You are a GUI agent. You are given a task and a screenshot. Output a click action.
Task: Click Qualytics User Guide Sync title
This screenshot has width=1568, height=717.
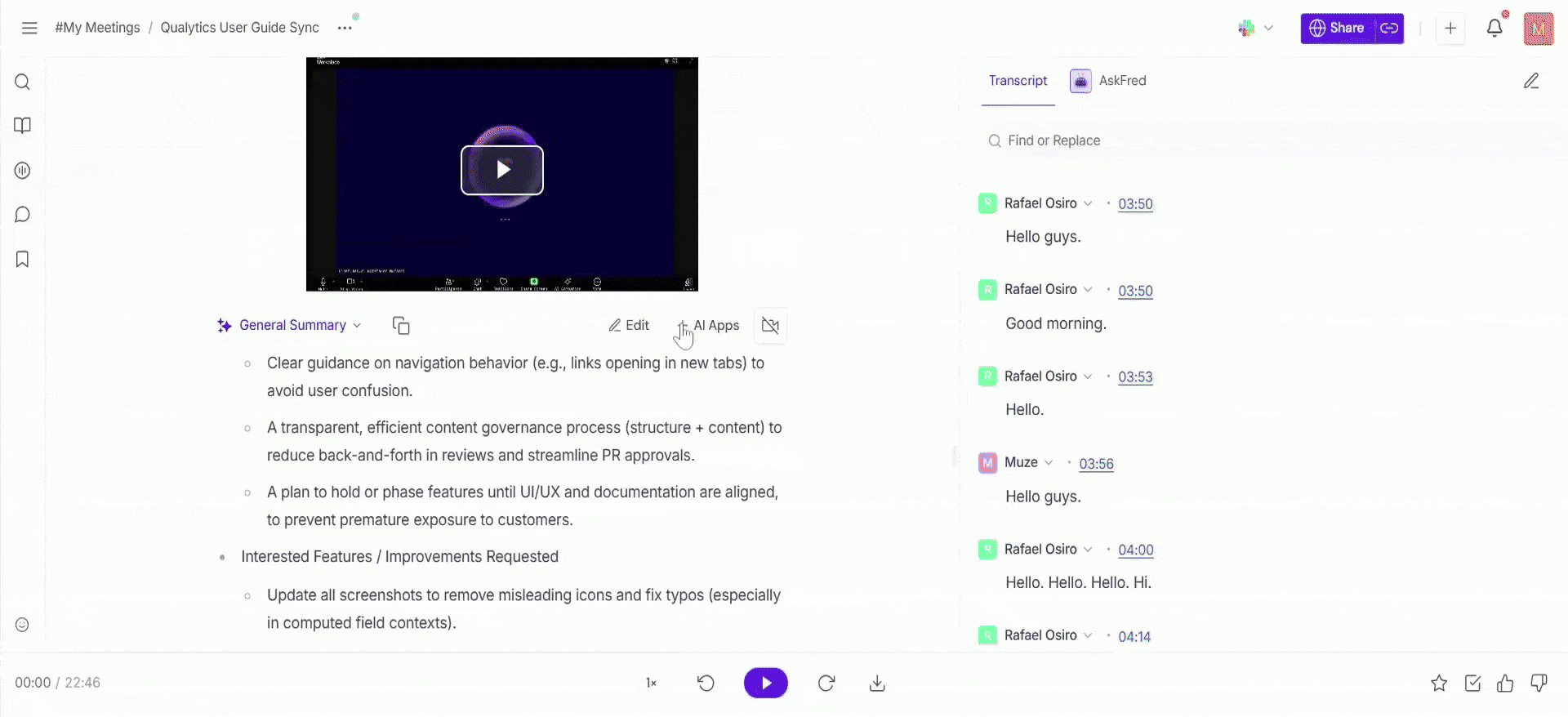pyautogui.click(x=239, y=28)
